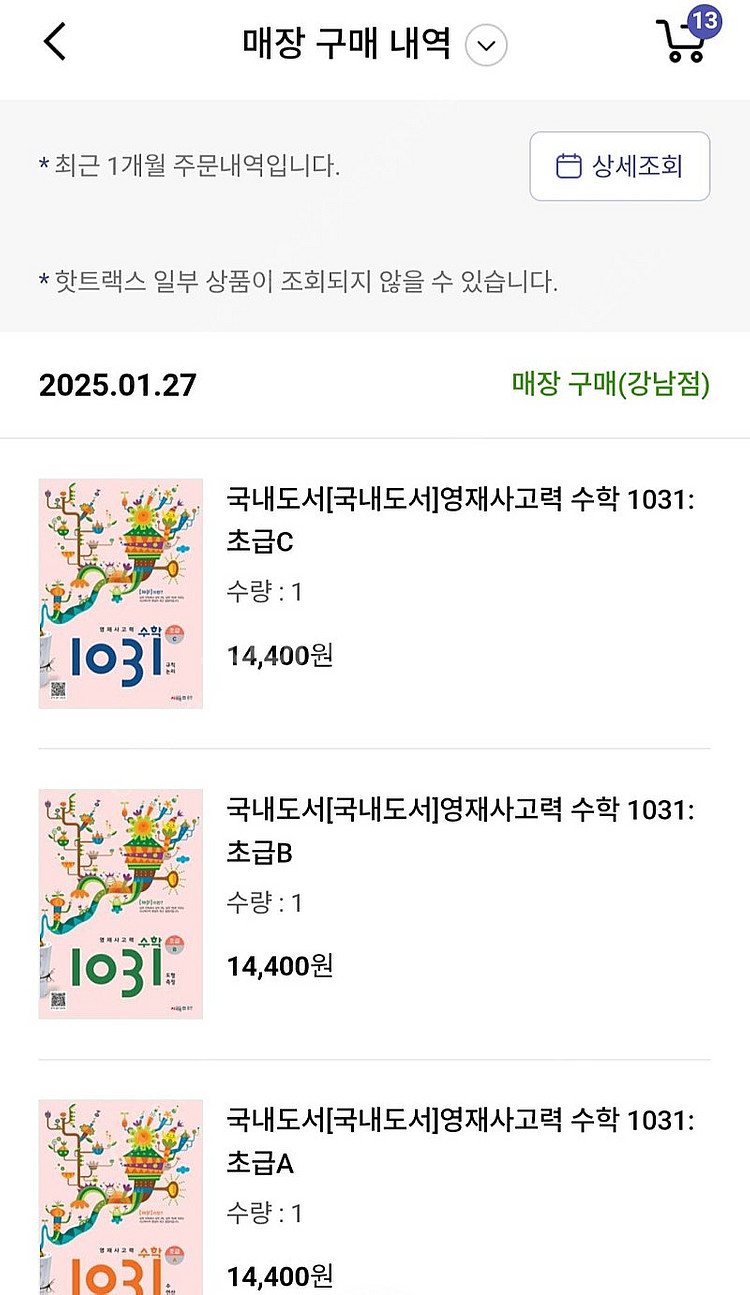Tap the 핫트랙스 일부 상품 notice
750x1295 pixels.
(298, 282)
